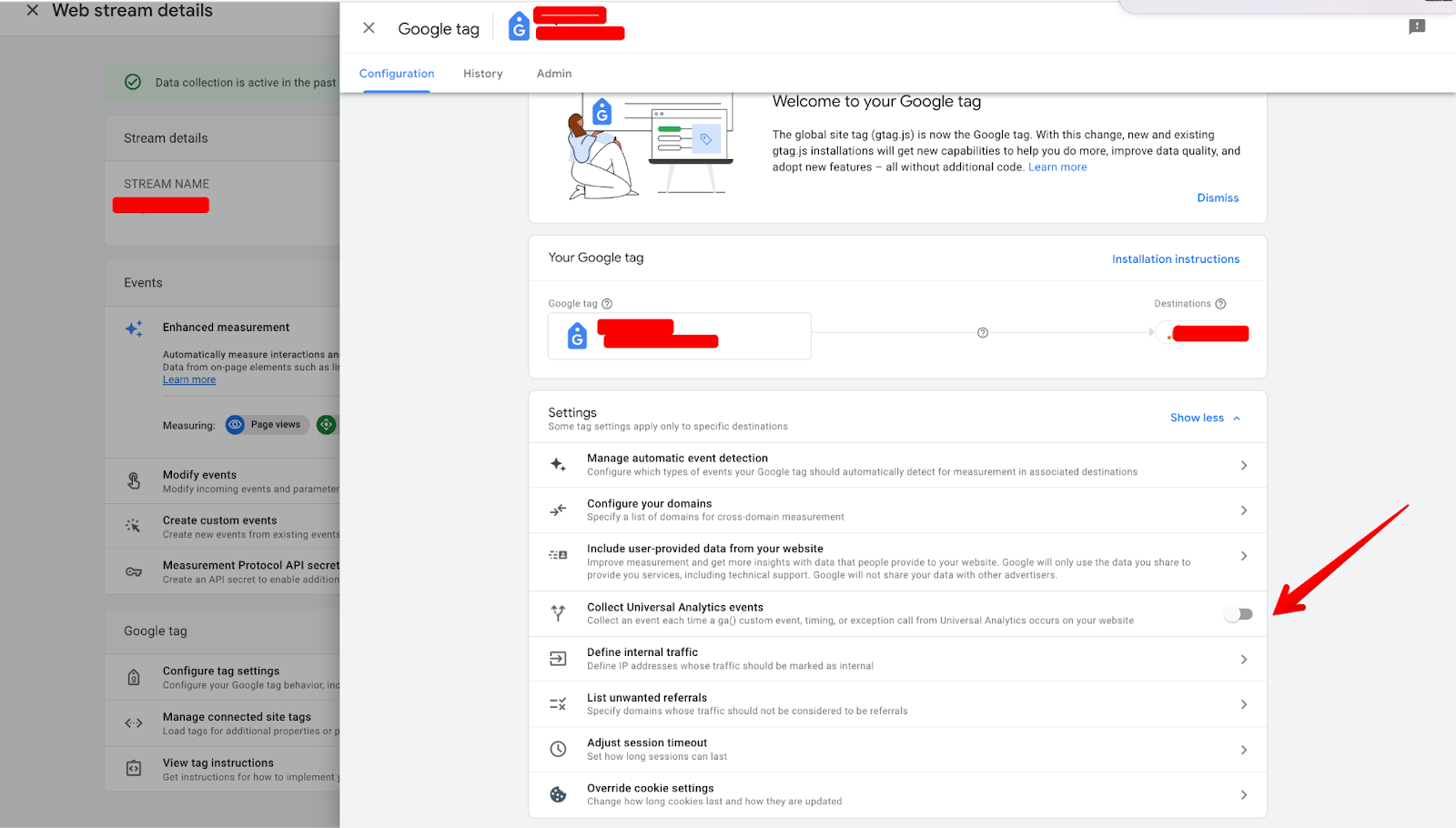Click the send feedback icon

pos(1417,26)
